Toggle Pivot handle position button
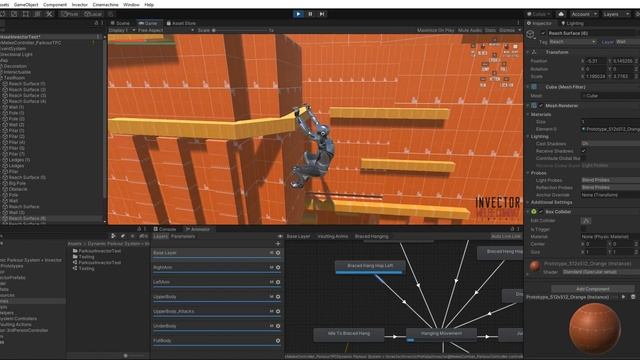Screen dimensions: 640x360 [x=70, y=14]
